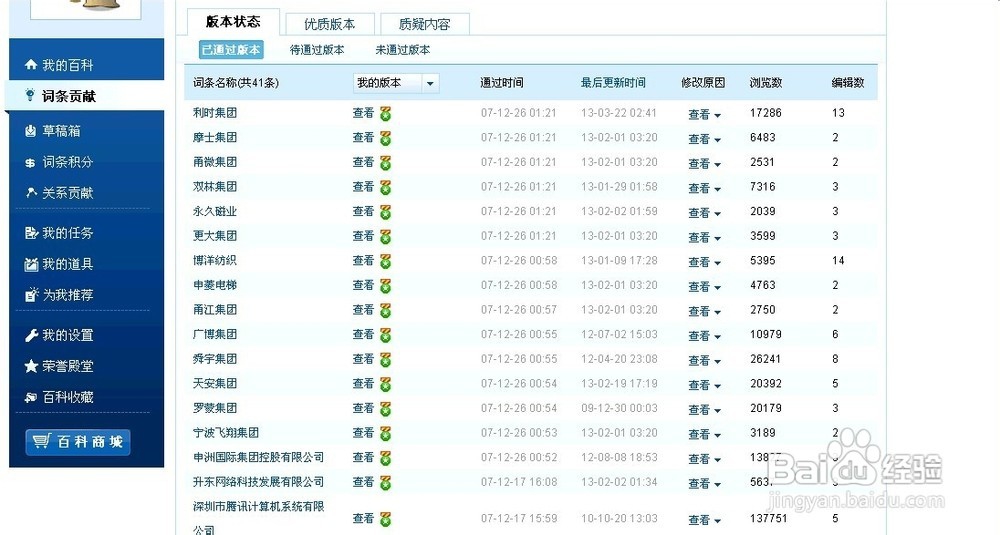Open the 永久磁业 entry link
The width and height of the screenshot is (1000, 535).
(215, 211)
